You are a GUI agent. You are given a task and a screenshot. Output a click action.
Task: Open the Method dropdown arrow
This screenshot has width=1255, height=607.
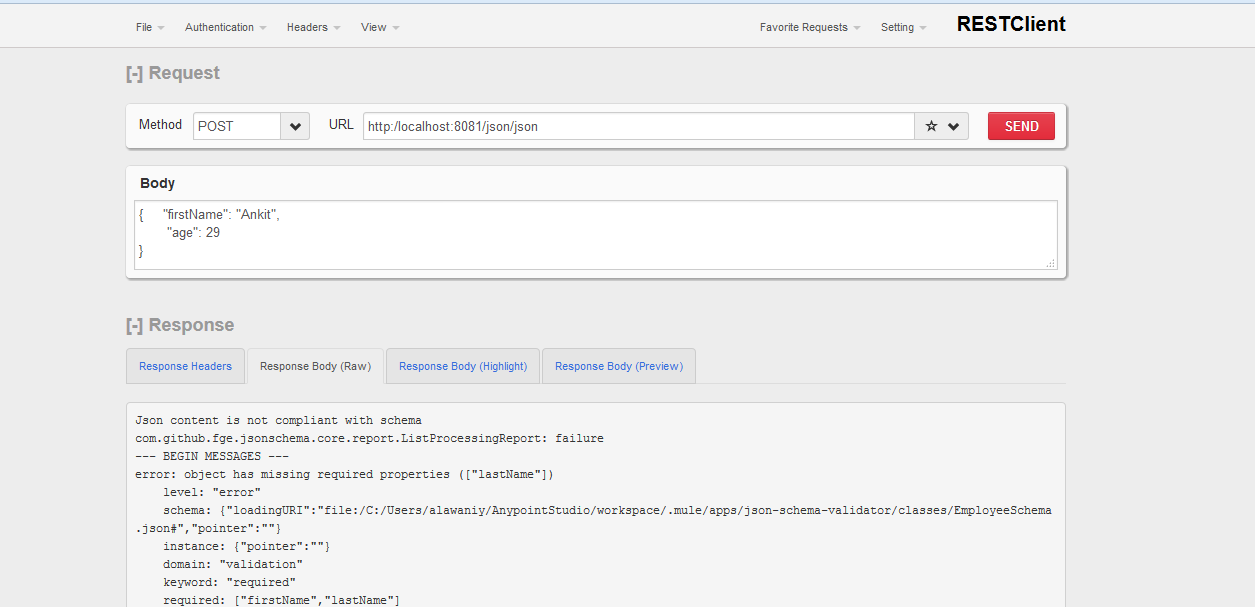coord(294,126)
